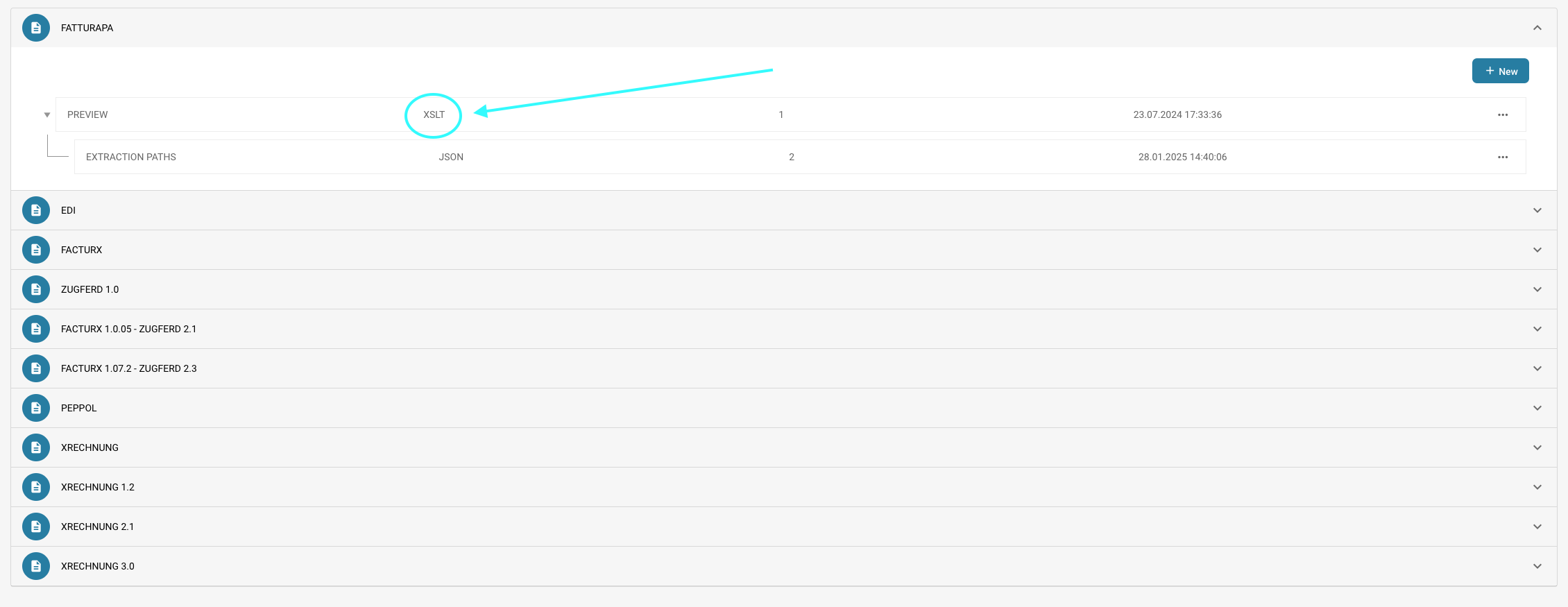
Task: Click the PEPPOL document icon
Action: [36, 408]
